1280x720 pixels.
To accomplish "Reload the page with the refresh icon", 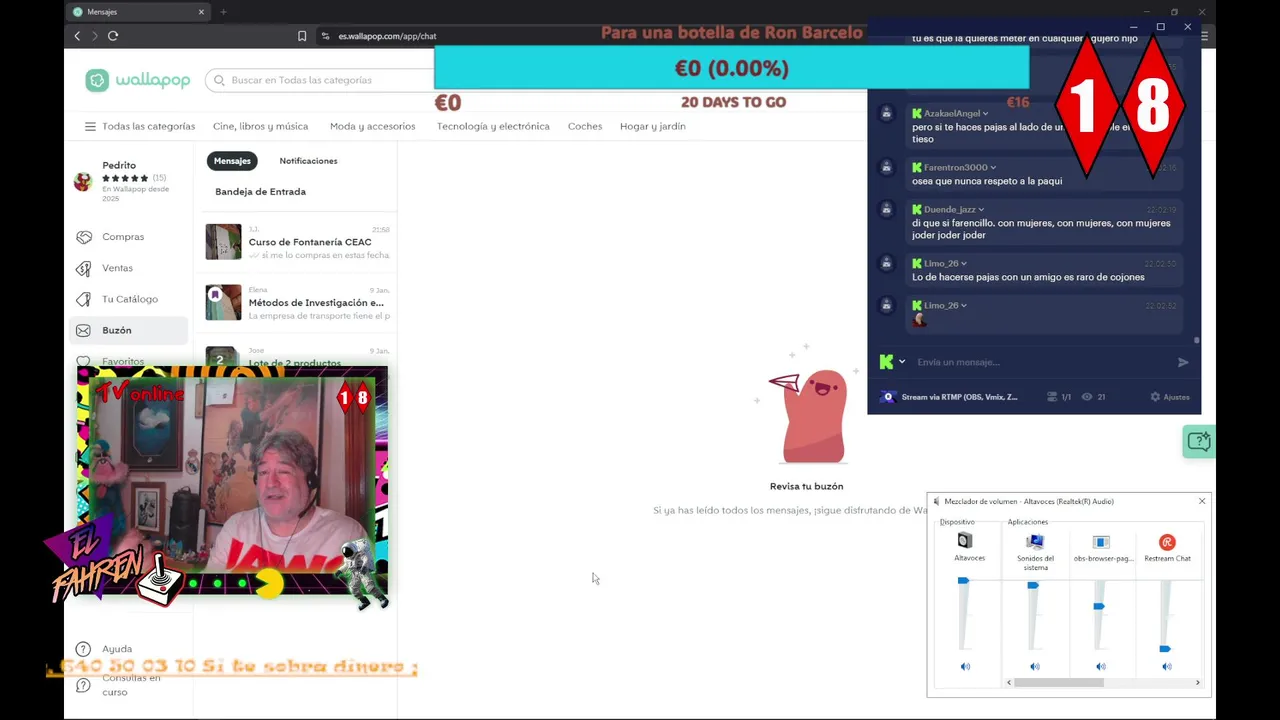I will tap(113, 36).
